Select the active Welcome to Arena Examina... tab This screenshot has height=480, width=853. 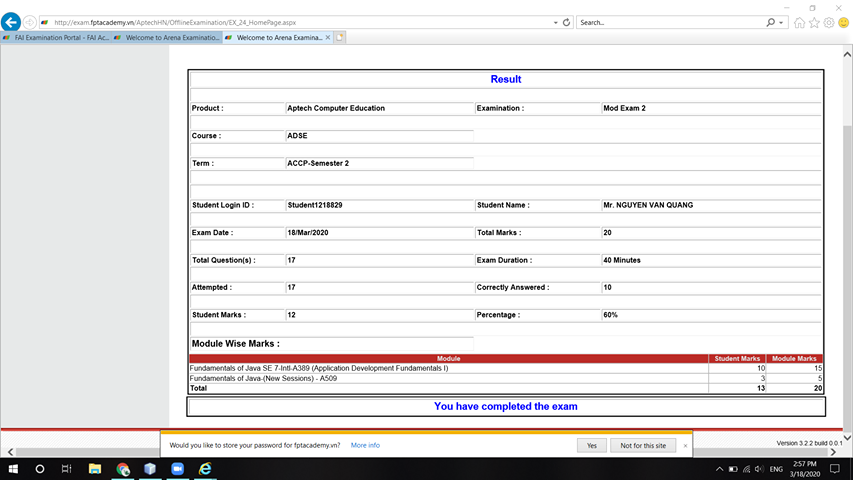275,38
